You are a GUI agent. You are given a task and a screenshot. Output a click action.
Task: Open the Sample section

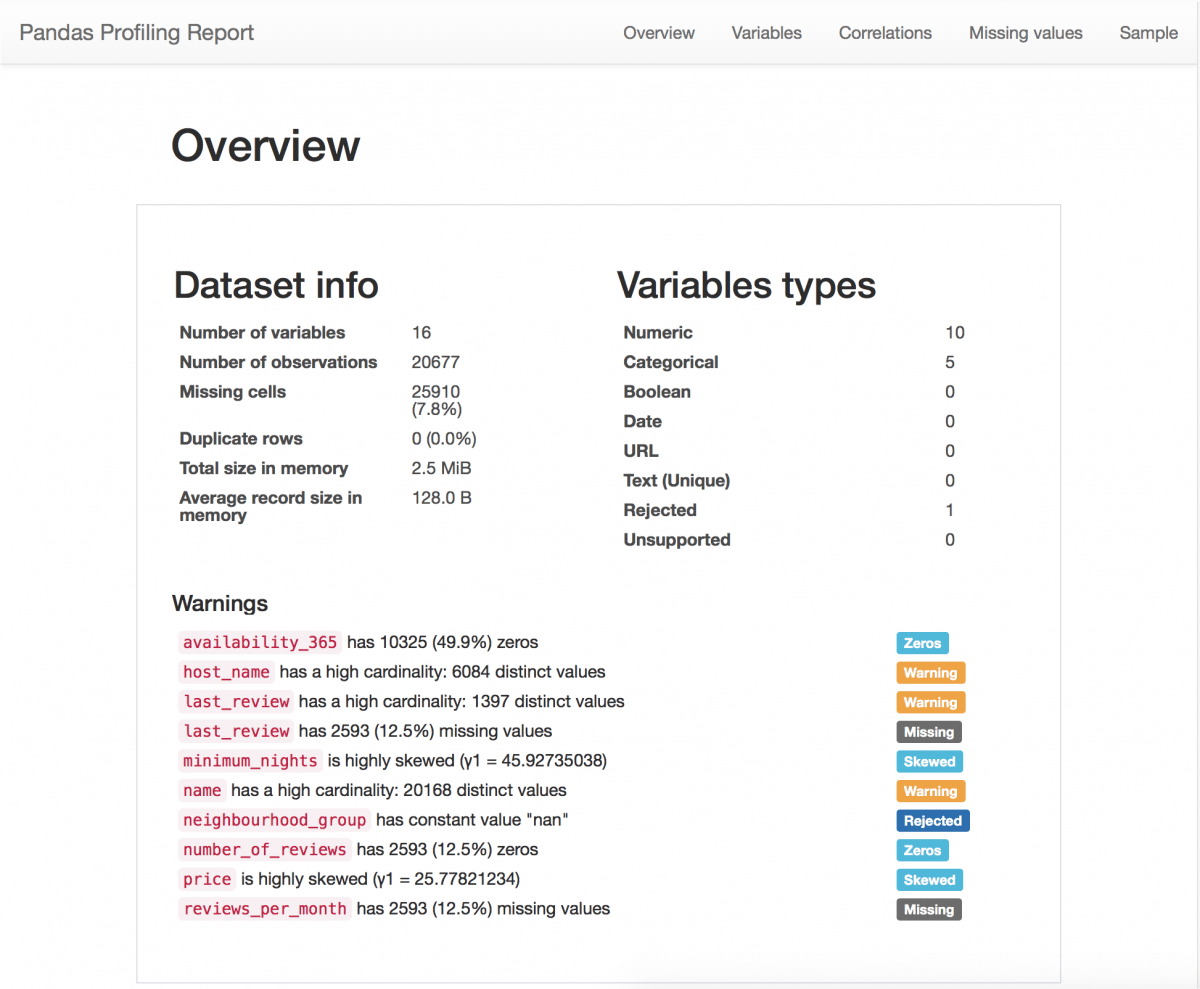click(1148, 33)
